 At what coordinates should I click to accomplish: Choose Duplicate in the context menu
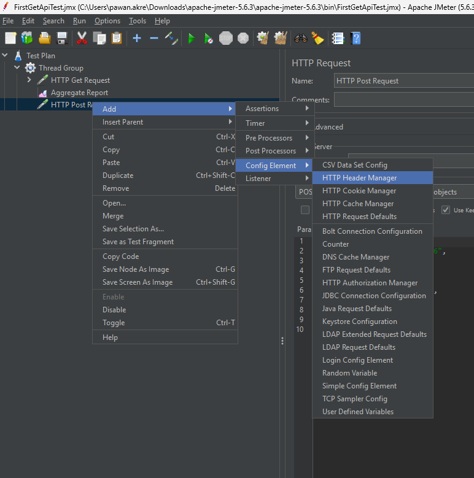click(x=165, y=175)
